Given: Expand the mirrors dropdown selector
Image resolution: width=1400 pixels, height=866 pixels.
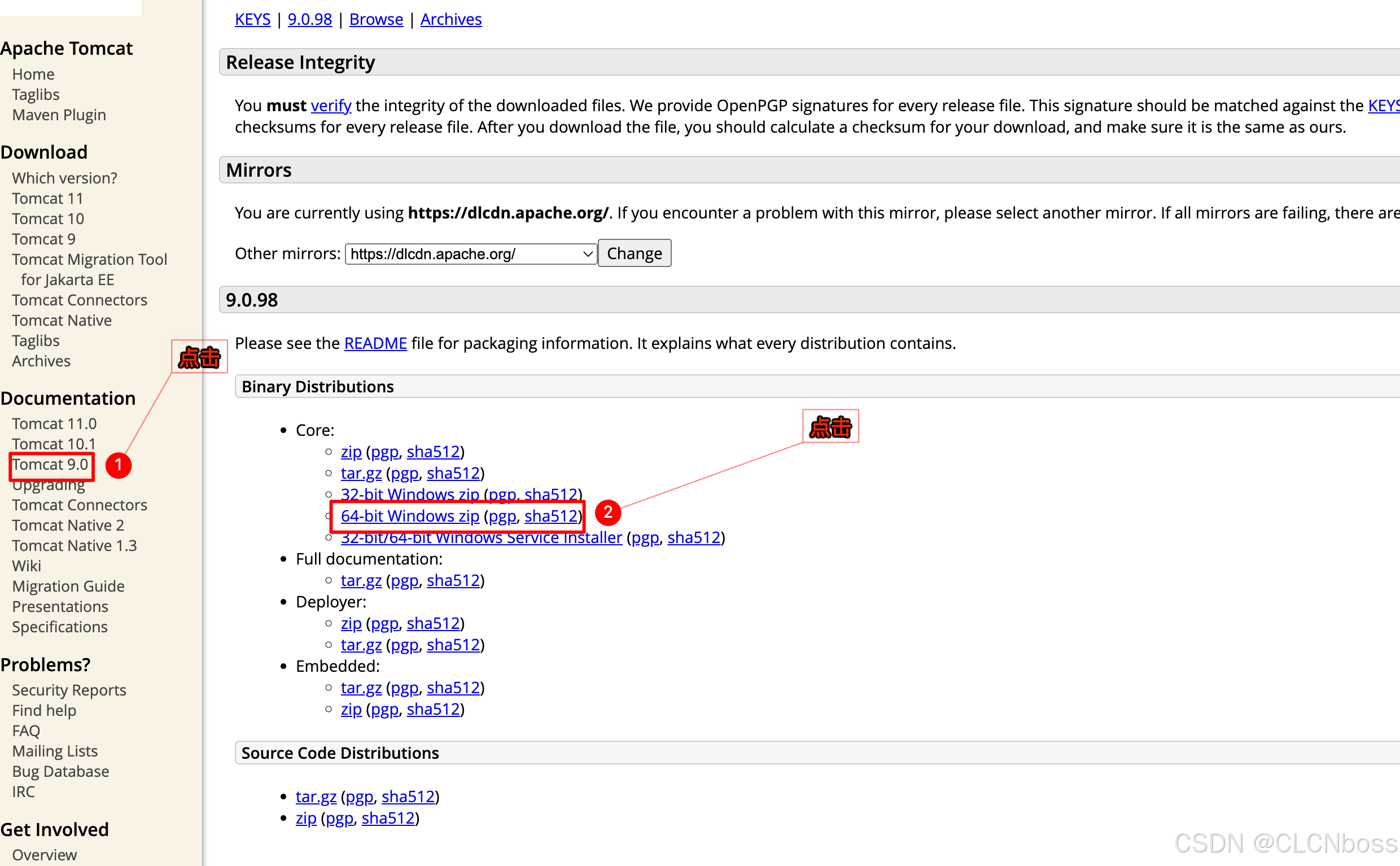Looking at the screenshot, I should point(470,253).
